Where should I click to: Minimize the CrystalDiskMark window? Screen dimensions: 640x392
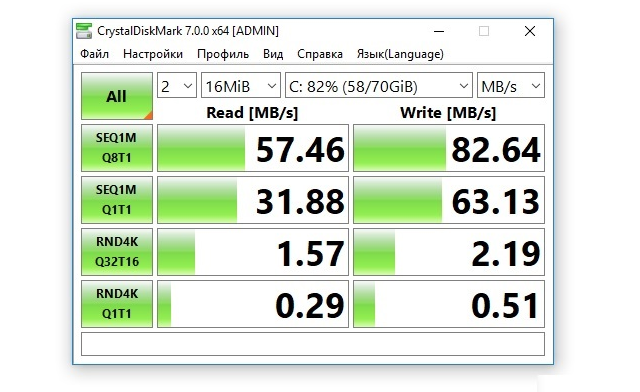click(x=439, y=31)
